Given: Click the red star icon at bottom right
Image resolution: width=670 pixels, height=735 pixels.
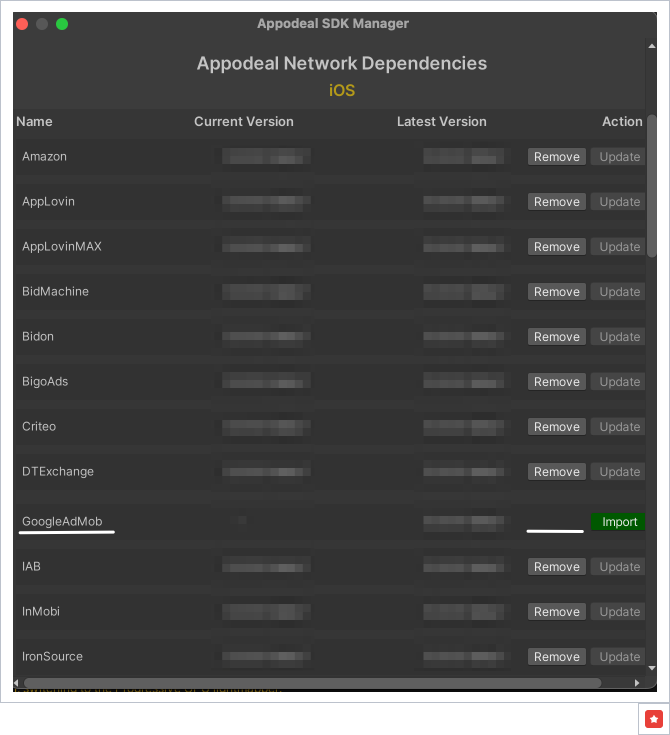Looking at the screenshot, I should click(x=654, y=718).
